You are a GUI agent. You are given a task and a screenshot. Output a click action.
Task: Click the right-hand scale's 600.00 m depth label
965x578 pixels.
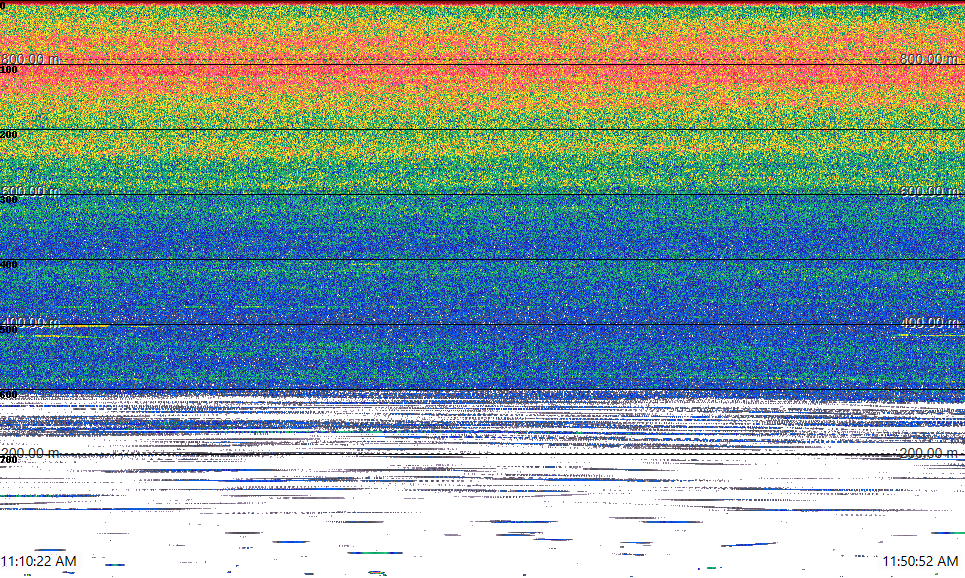pos(929,191)
